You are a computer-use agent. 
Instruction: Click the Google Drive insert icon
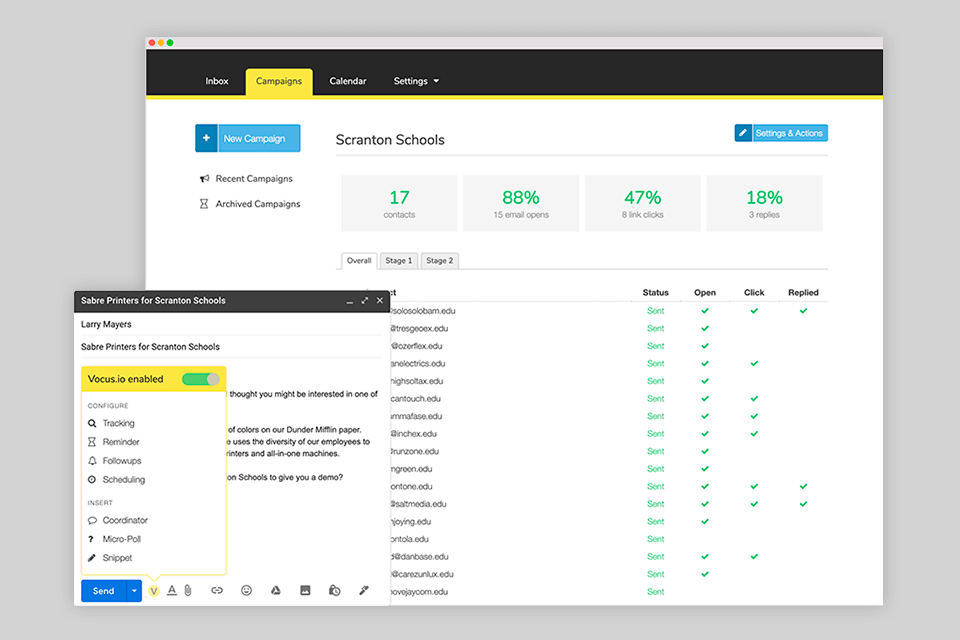point(276,590)
